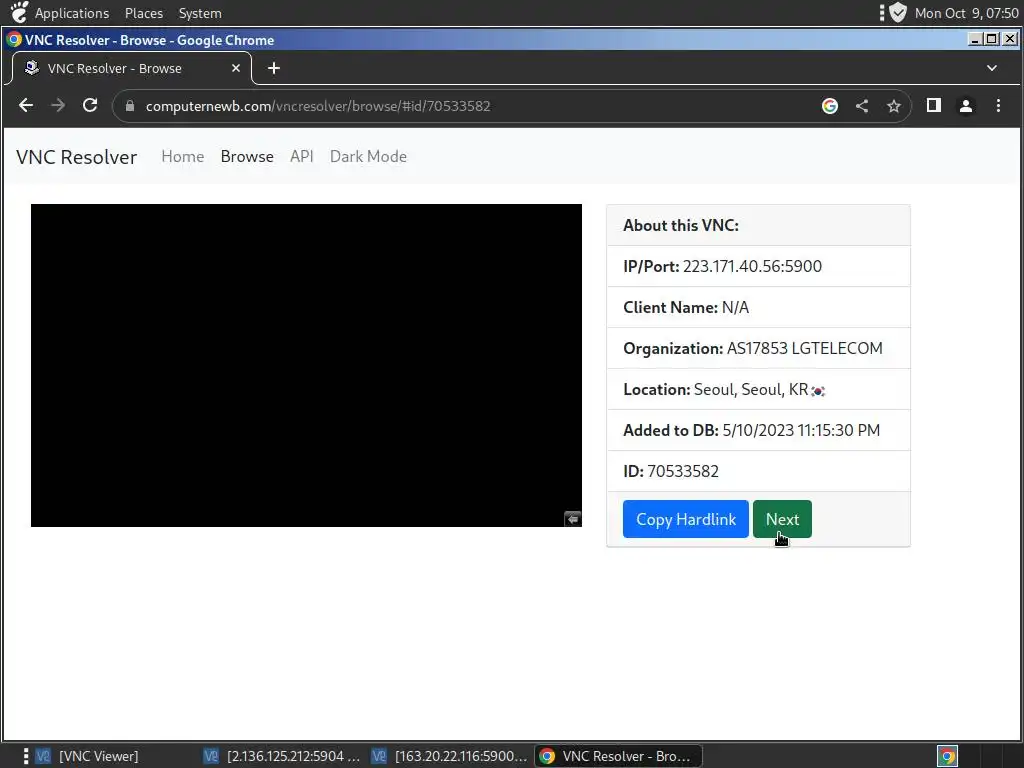Image resolution: width=1024 pixels, height=768 pixels.
Task: Click the clock showing Mon Oct 9, 07:50
Action: 967,13
